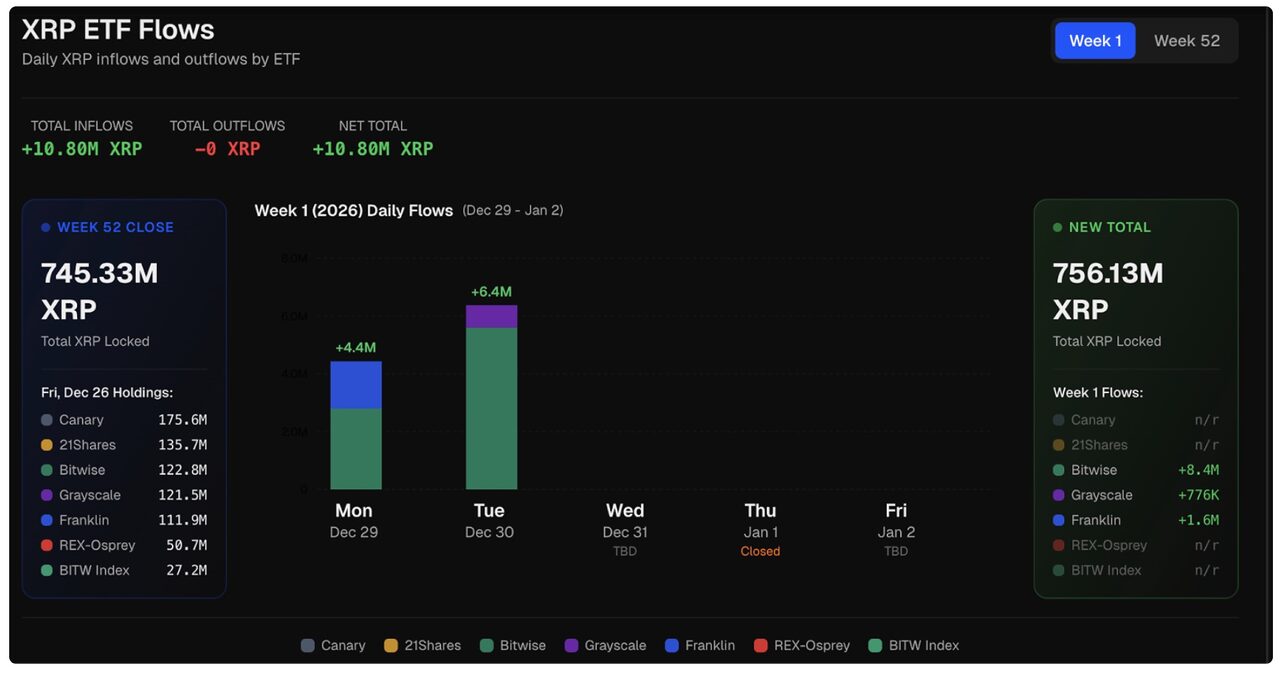1280x676 pixels.
Task: Click Grayscale purple dot in Week 1 Flows
Action: tap(1059, 495)
